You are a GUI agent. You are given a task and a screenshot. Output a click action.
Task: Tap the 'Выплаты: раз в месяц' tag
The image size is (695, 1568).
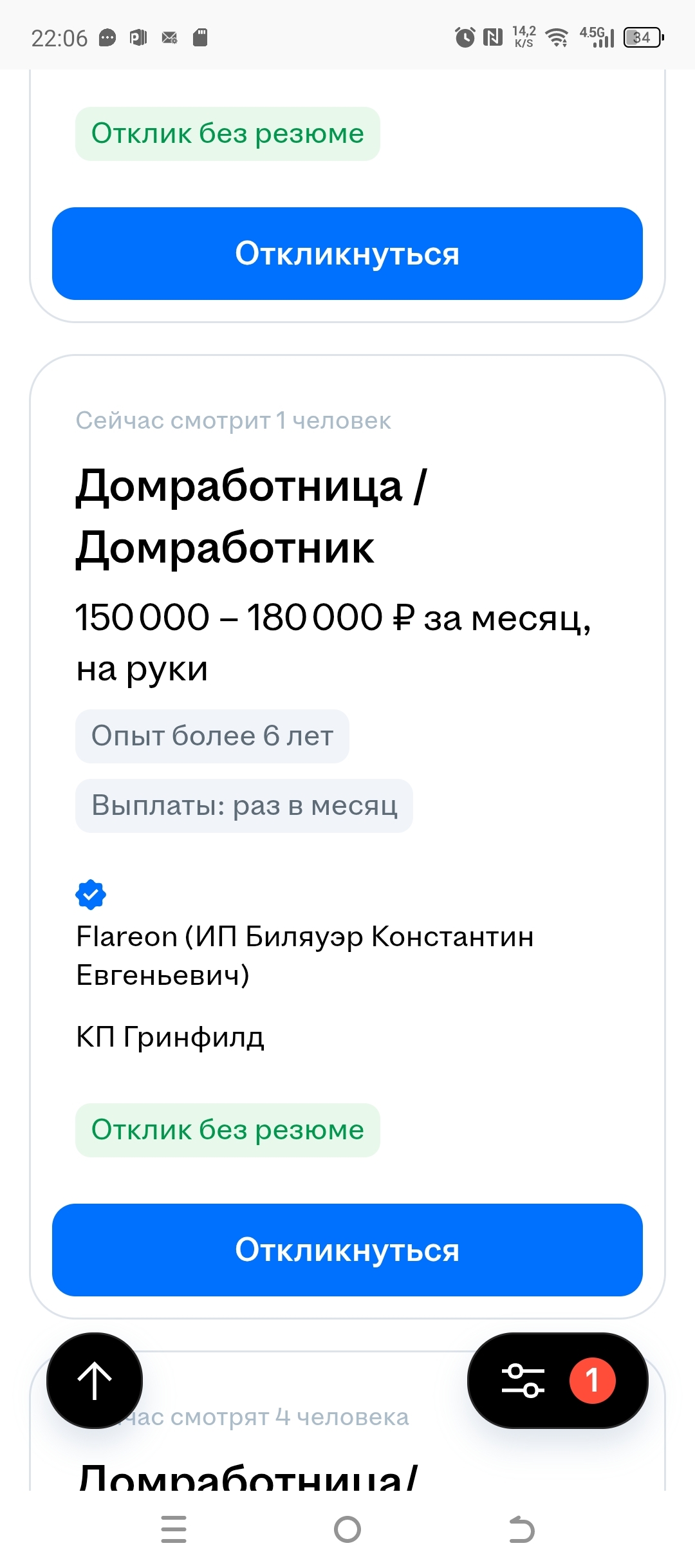(x=244, y=805)
